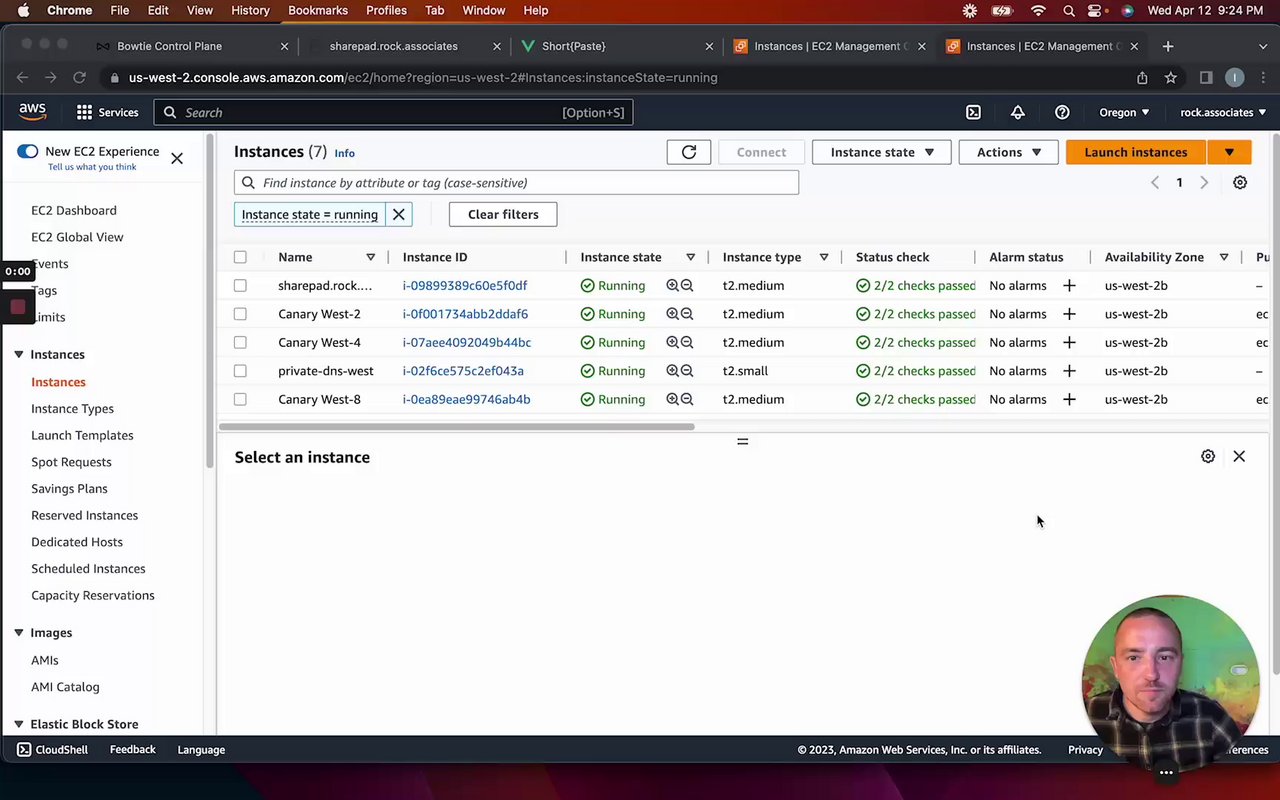The image size is (1280, 800).
Task: Toggle the New EC2 Experience switch
Action: pyautogui.click(x=27, y=151)
